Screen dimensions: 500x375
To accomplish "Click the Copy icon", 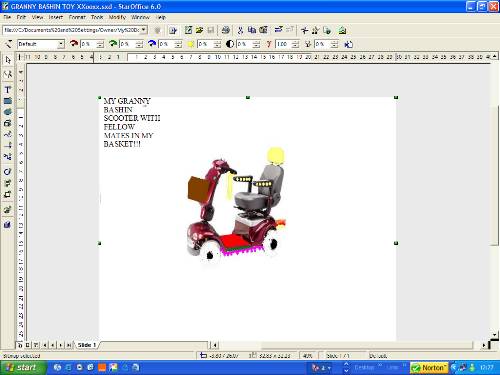I will [252, 30].
